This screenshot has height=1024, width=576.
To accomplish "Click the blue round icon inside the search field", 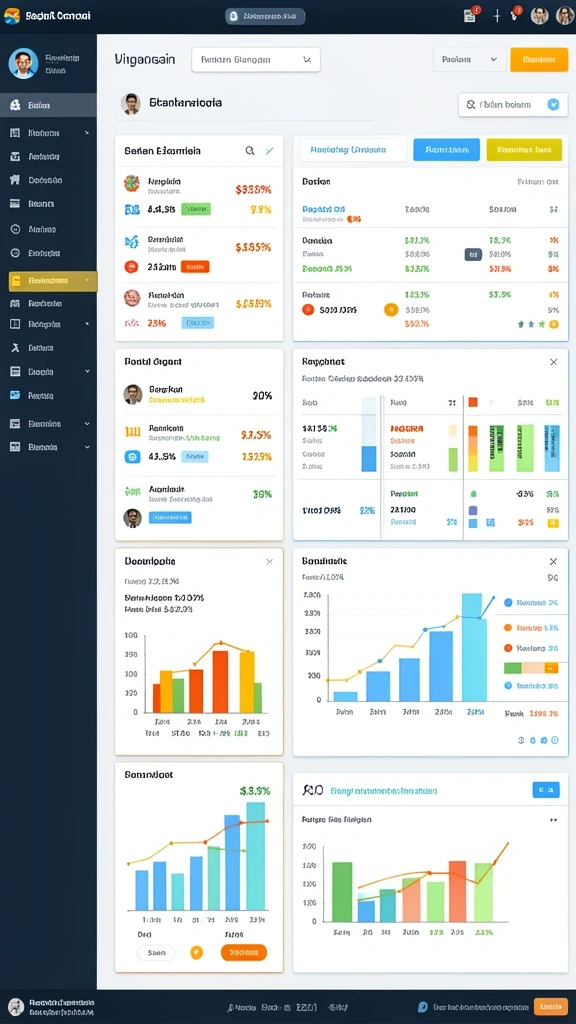I will pyautogui.click(x=553, y=104).
